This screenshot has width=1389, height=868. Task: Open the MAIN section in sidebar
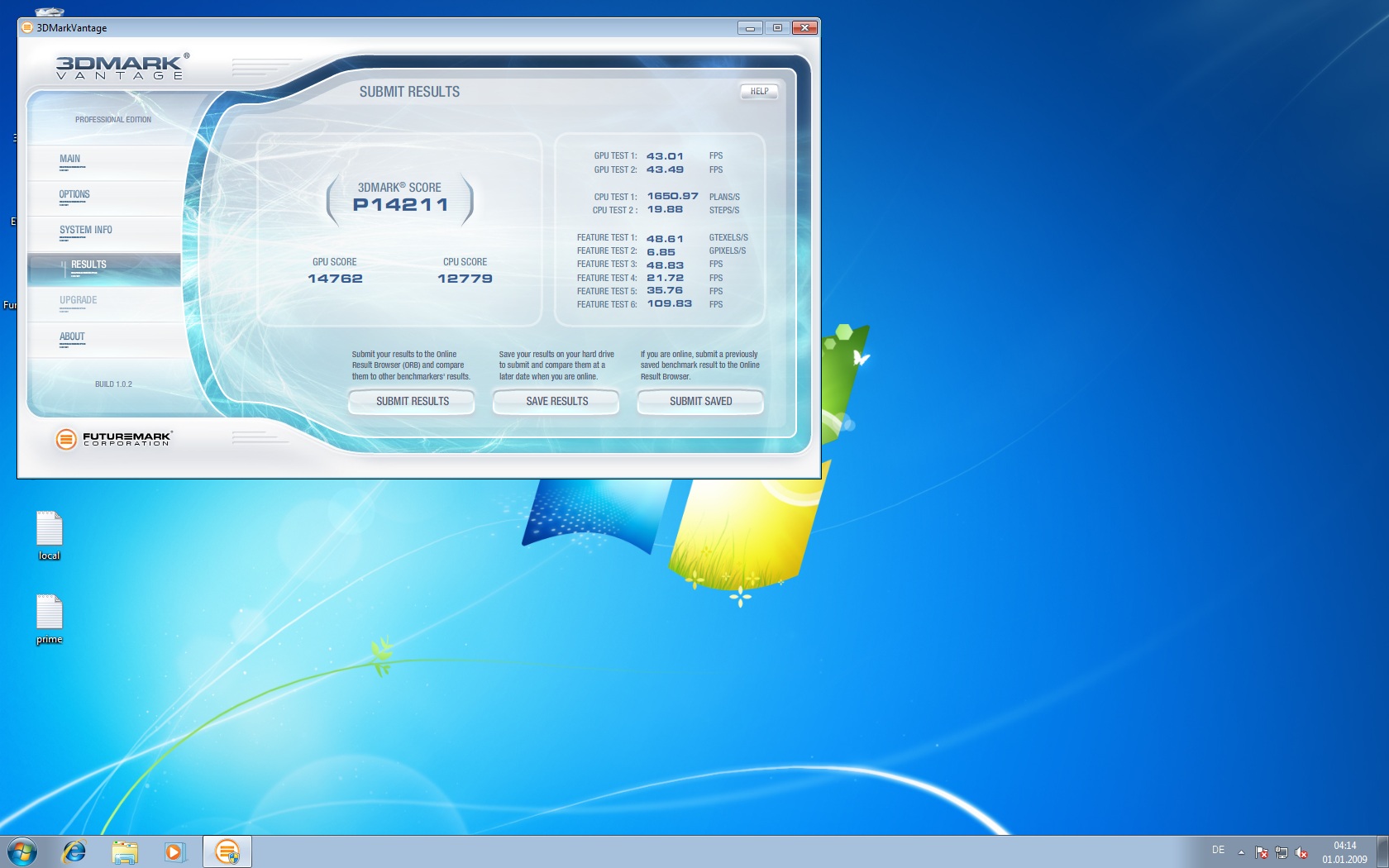pos(103,163)
